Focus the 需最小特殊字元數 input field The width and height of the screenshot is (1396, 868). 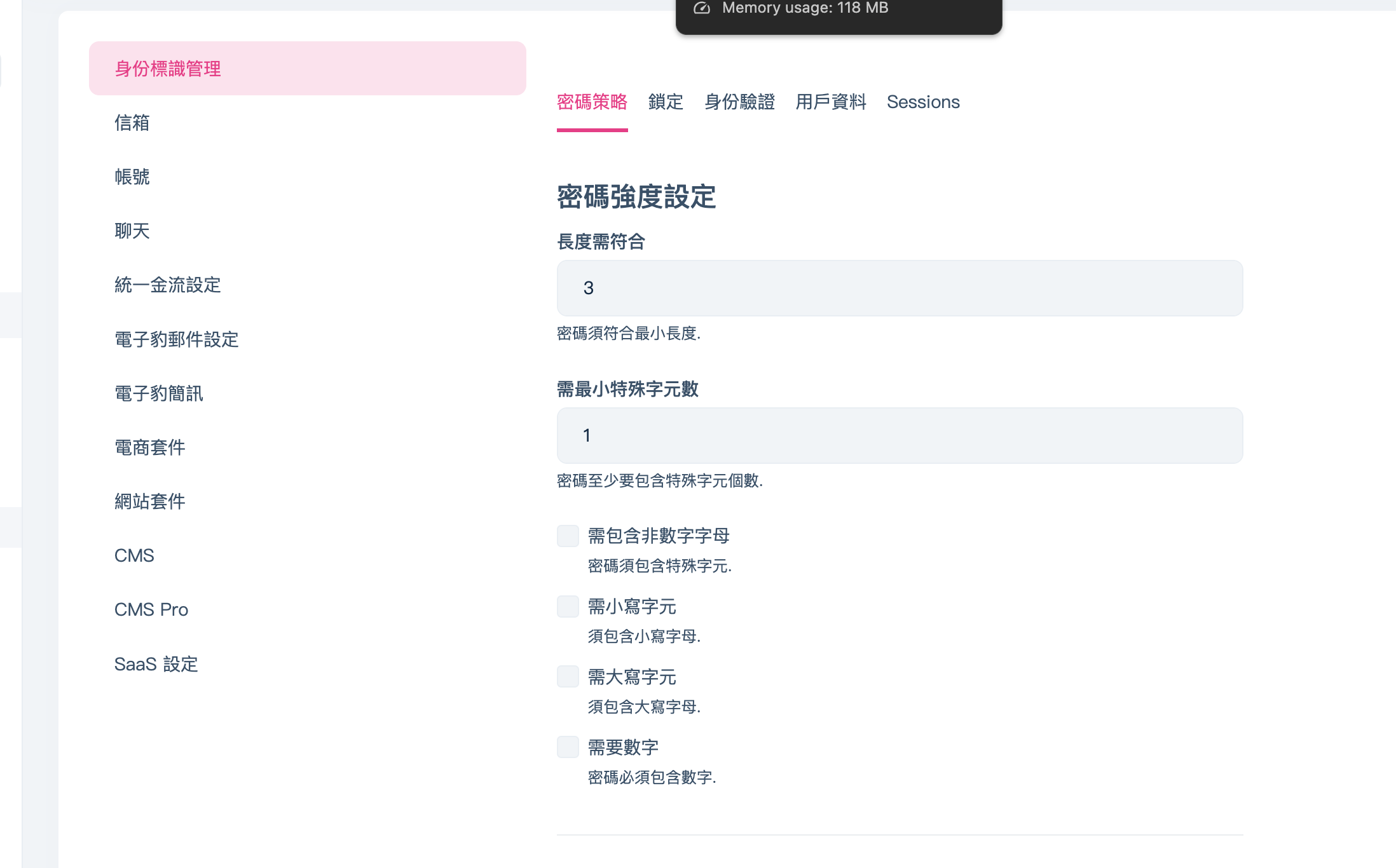point(900,435)
